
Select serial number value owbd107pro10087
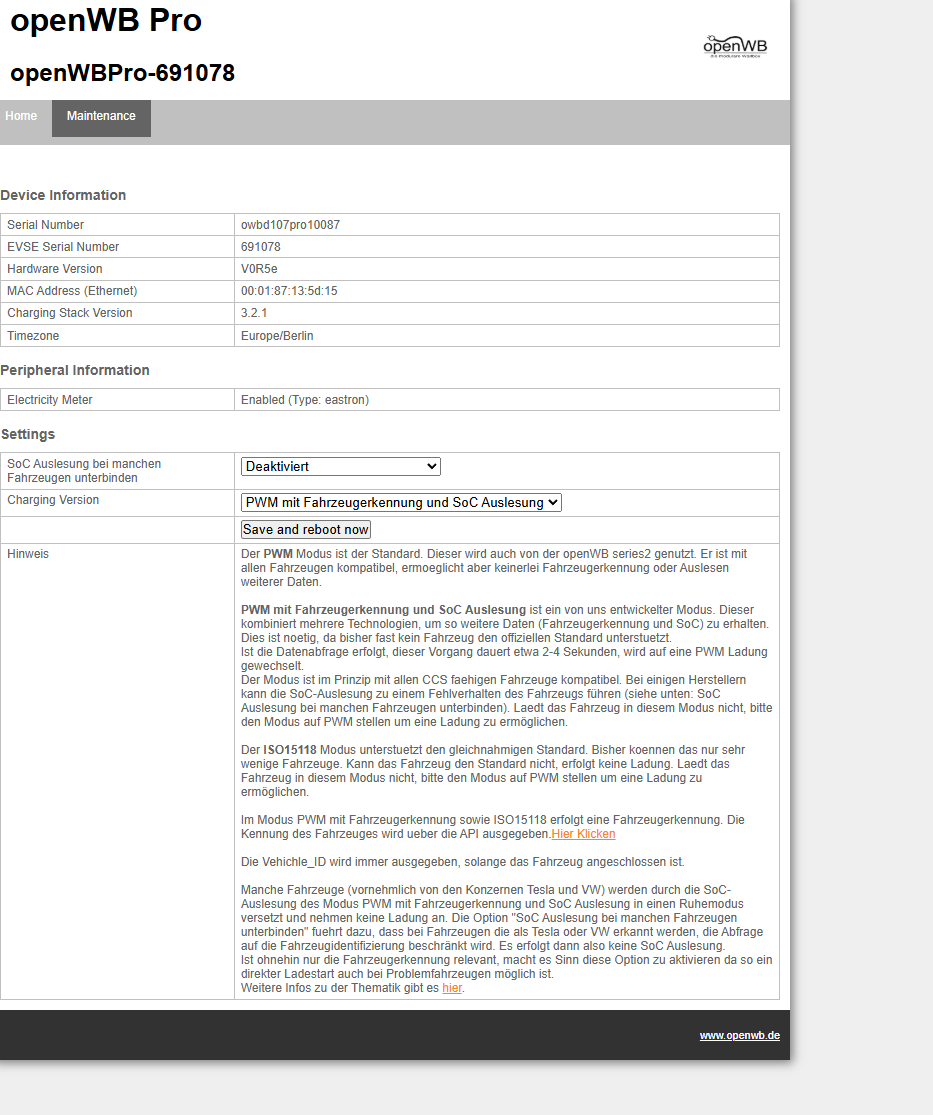click(290, 225)
